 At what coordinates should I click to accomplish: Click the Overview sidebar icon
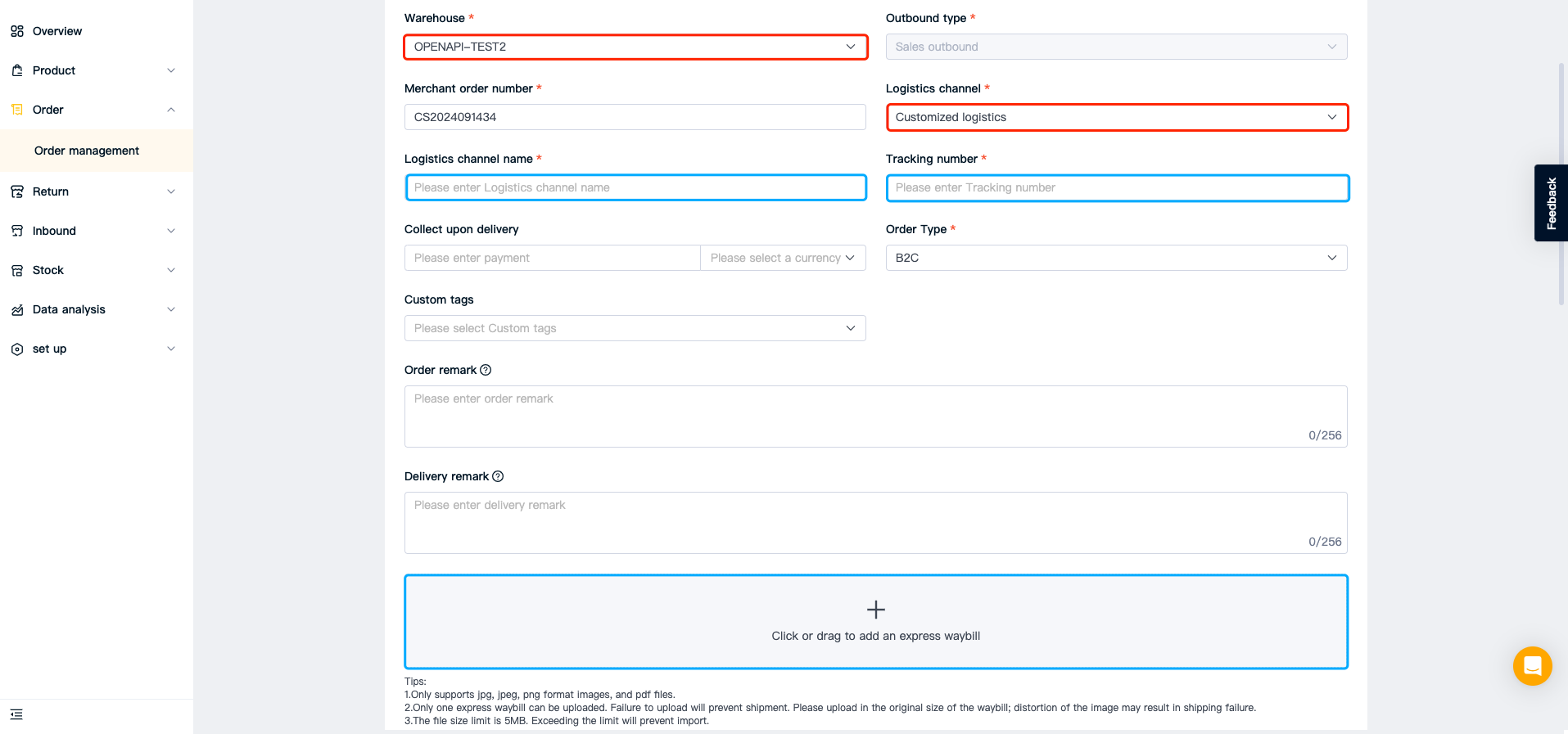point(17,31)
